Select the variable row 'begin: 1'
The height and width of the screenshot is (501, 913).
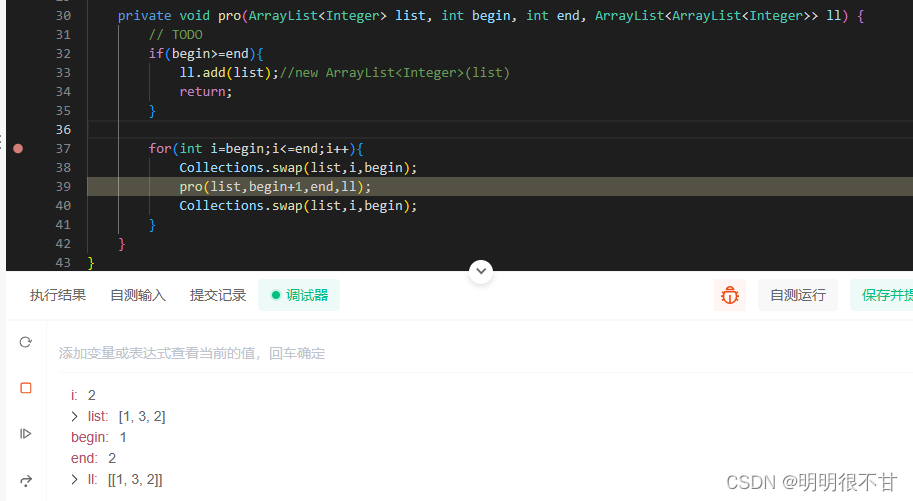[x=99, y=438]
